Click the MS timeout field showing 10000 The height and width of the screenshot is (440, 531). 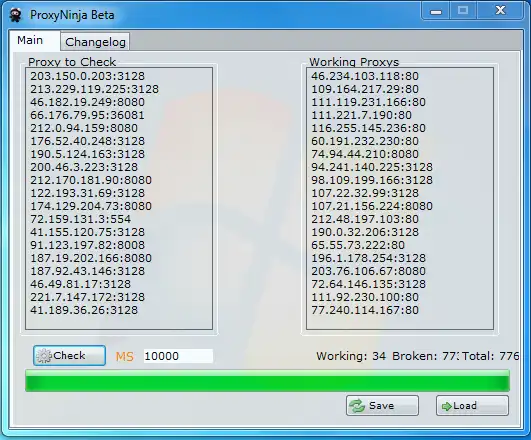178,356
